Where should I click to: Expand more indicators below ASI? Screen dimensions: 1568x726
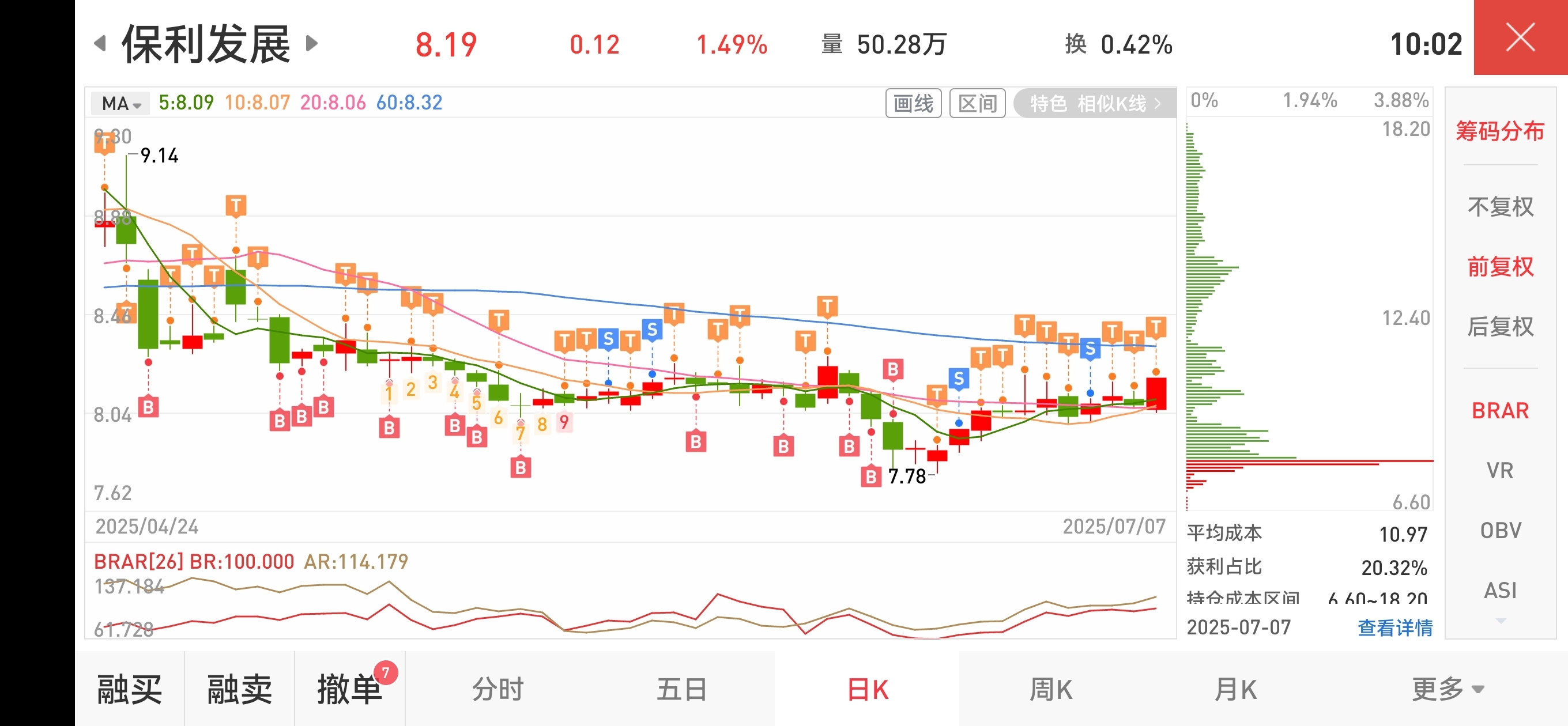tap(1501, 621)
